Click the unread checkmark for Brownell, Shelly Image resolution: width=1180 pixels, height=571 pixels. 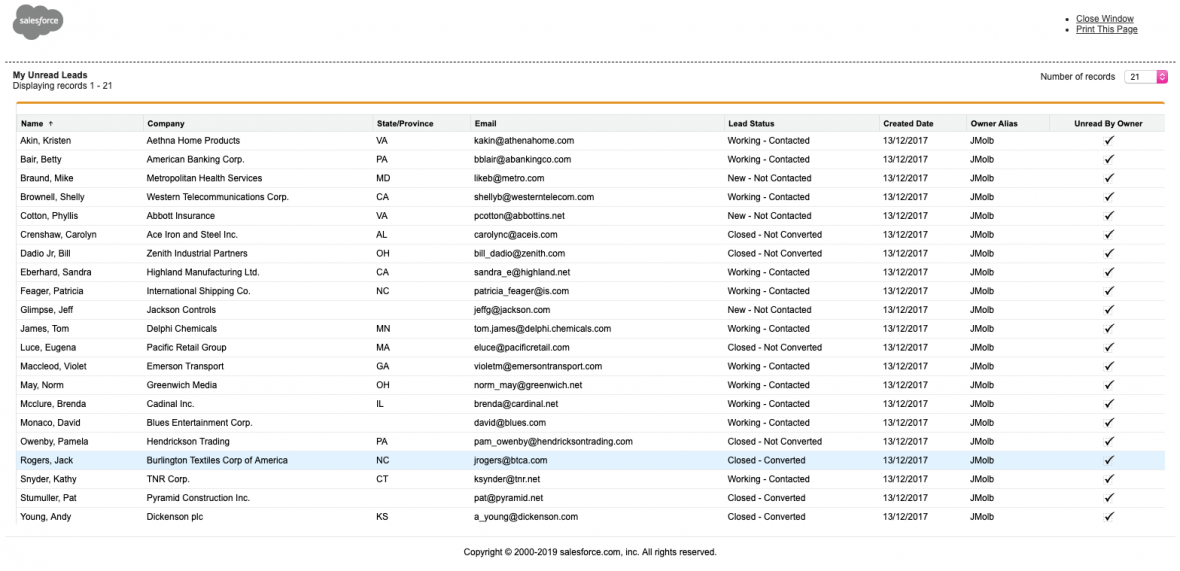point(1109,197)
